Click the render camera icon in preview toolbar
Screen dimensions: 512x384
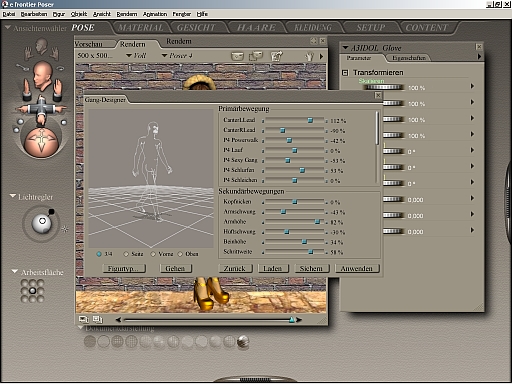237,56
